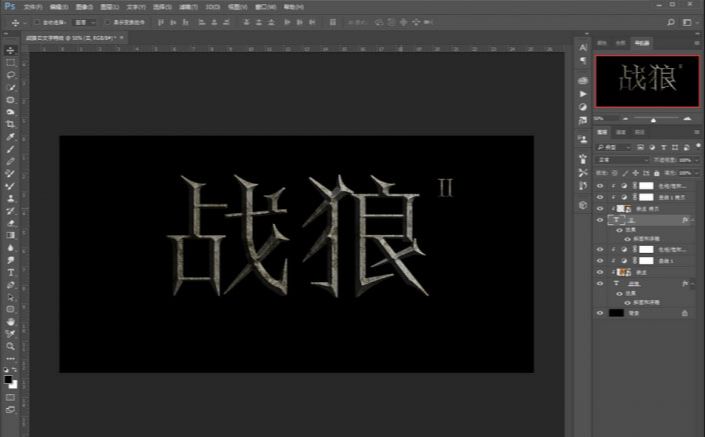The height and width of the screenshot is (437, 705).
Task: Select the Horizontal Type tool
Action: click(x=10, y=272)
